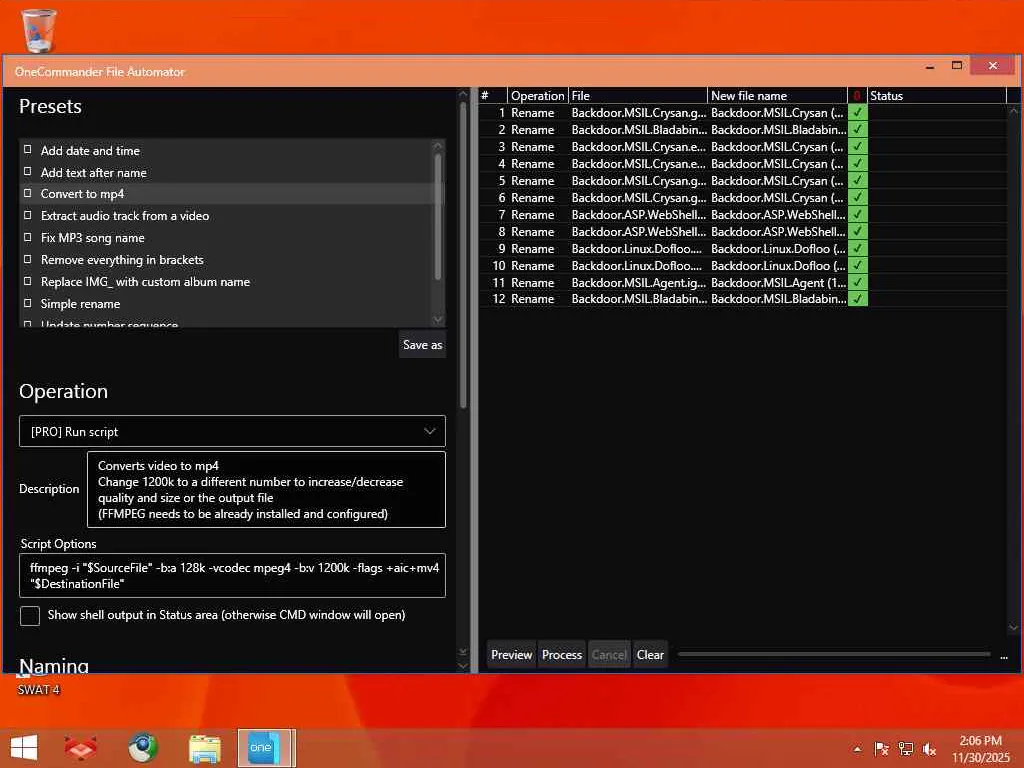Enable Show shell output in Status area
Screen dimensions: 1024x768
click(x=30, y=615)
